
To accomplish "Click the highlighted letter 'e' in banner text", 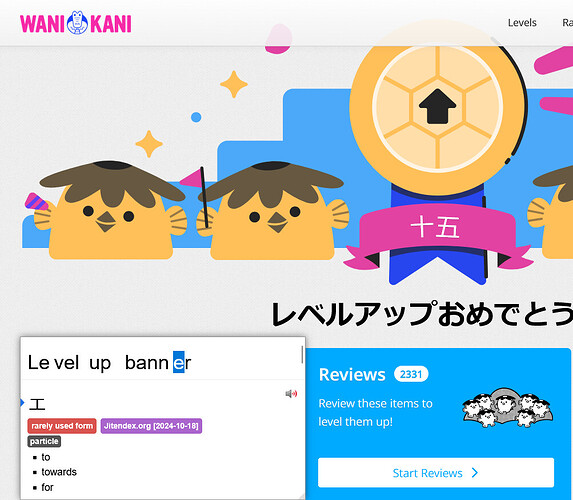I will point(178,362).
